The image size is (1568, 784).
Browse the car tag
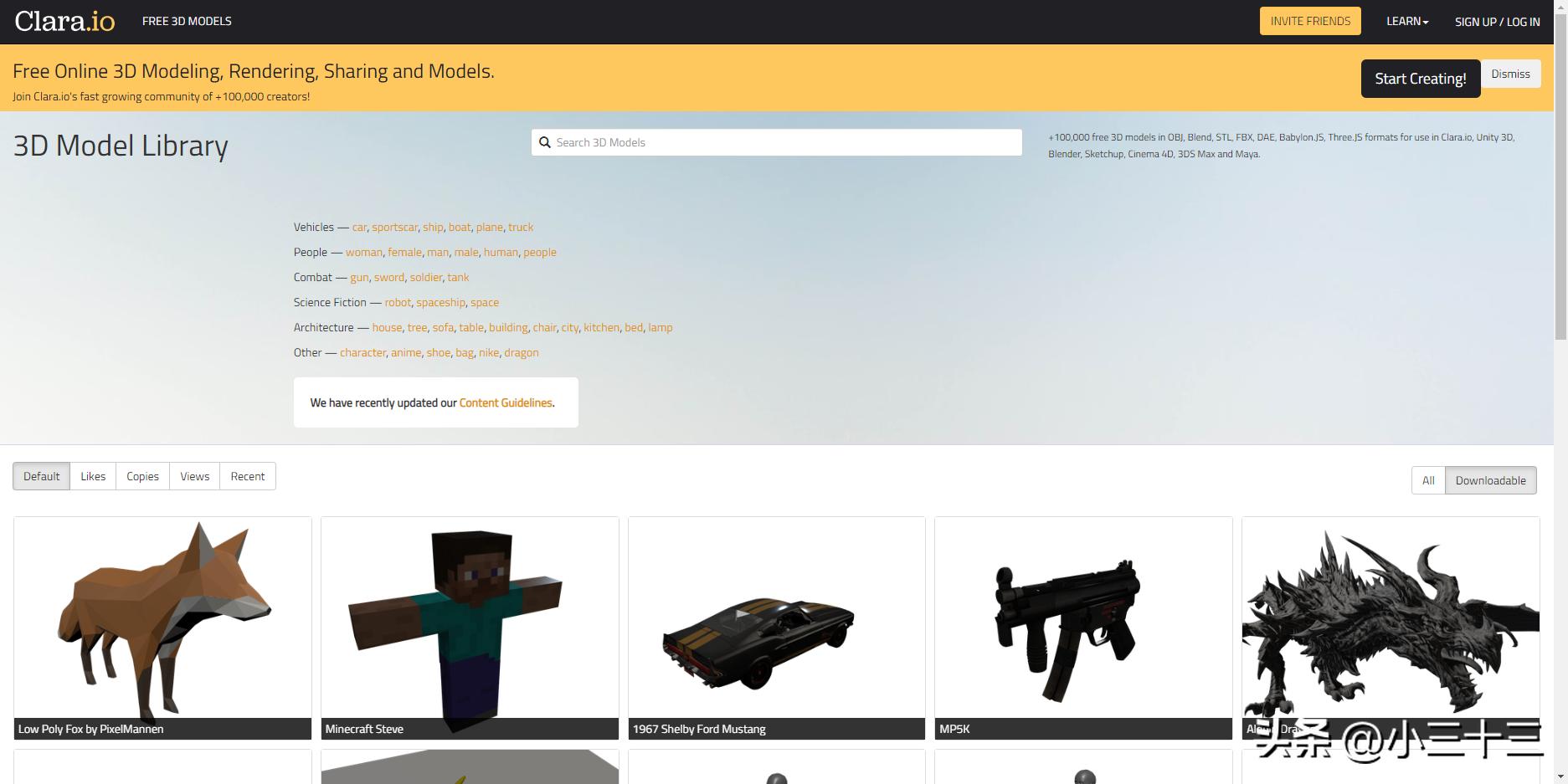point(359,227)
